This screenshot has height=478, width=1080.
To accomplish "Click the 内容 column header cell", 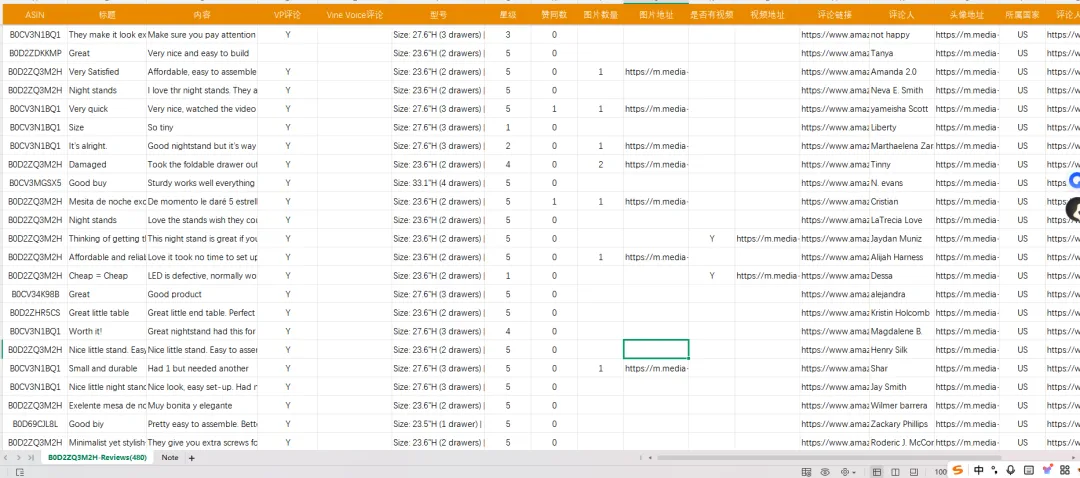I will [x=201, y=14].
